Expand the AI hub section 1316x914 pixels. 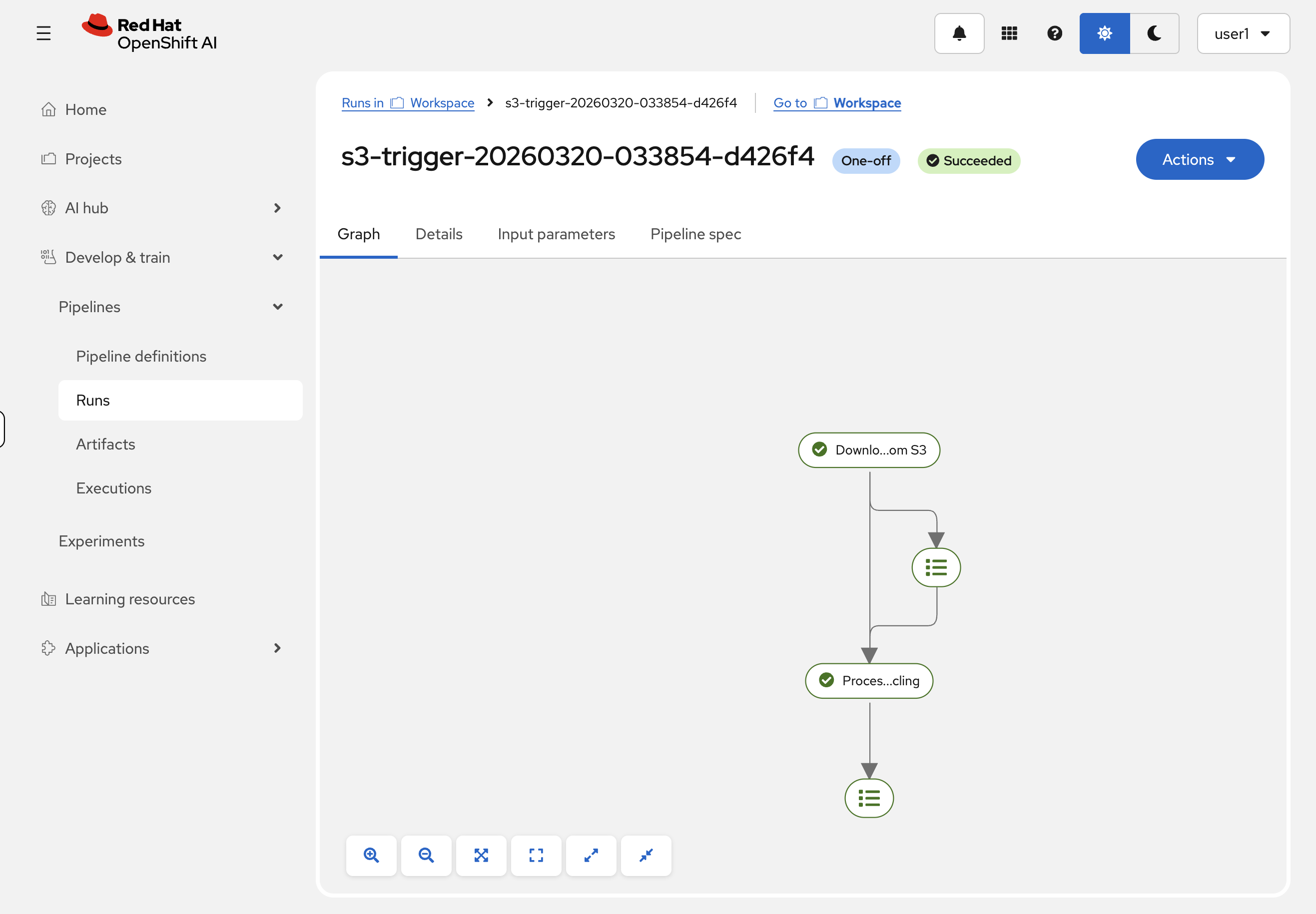(277, 208)
